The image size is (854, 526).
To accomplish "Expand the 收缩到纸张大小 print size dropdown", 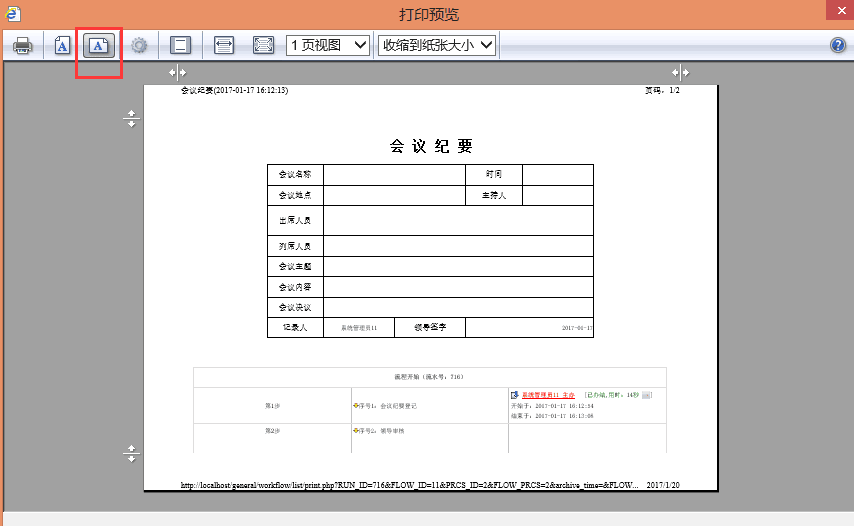I will [437, 45].
